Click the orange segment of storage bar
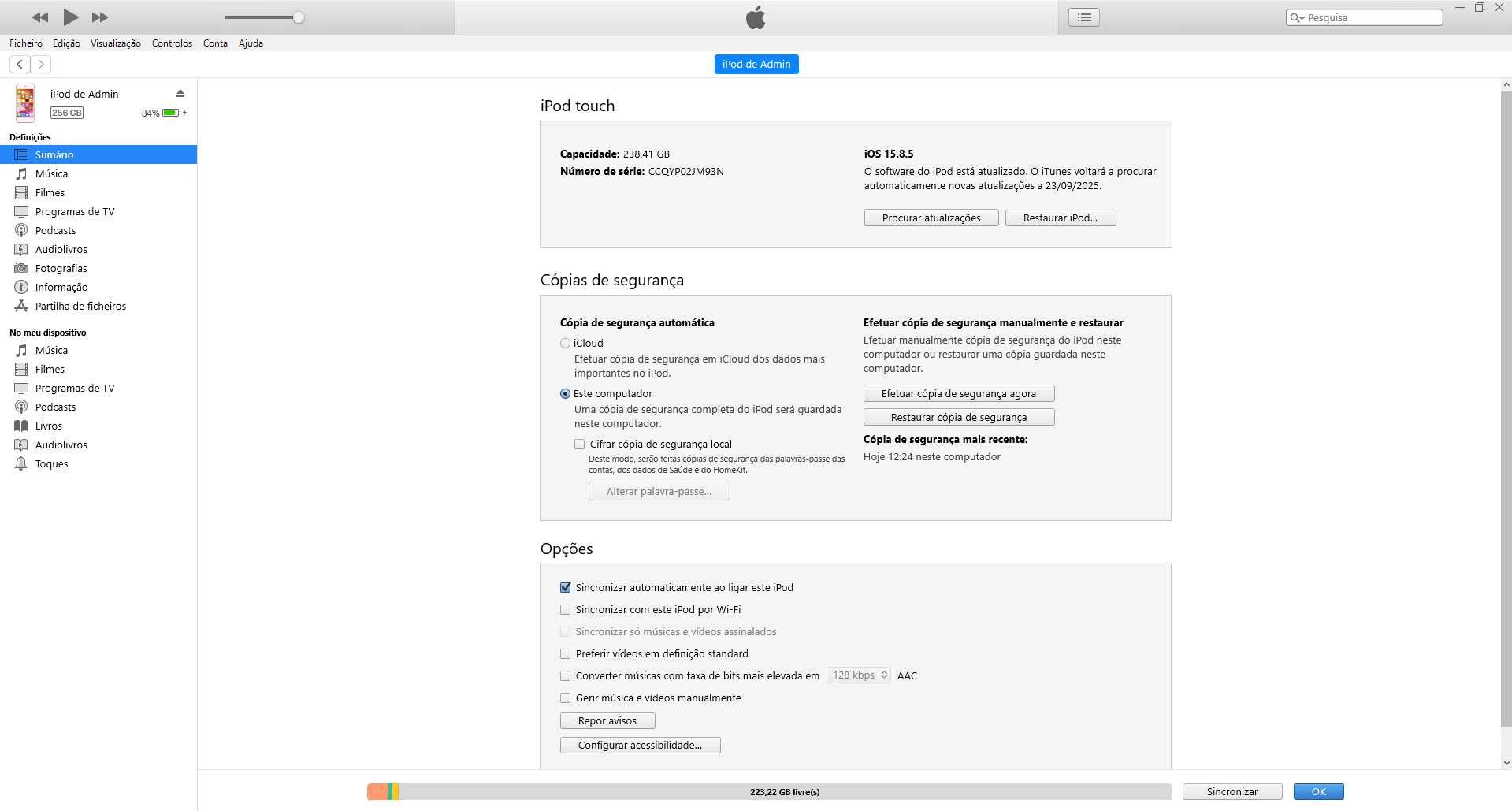This screenshot has height=811, width=1512. pyautogui.click(x=377, y=791)
